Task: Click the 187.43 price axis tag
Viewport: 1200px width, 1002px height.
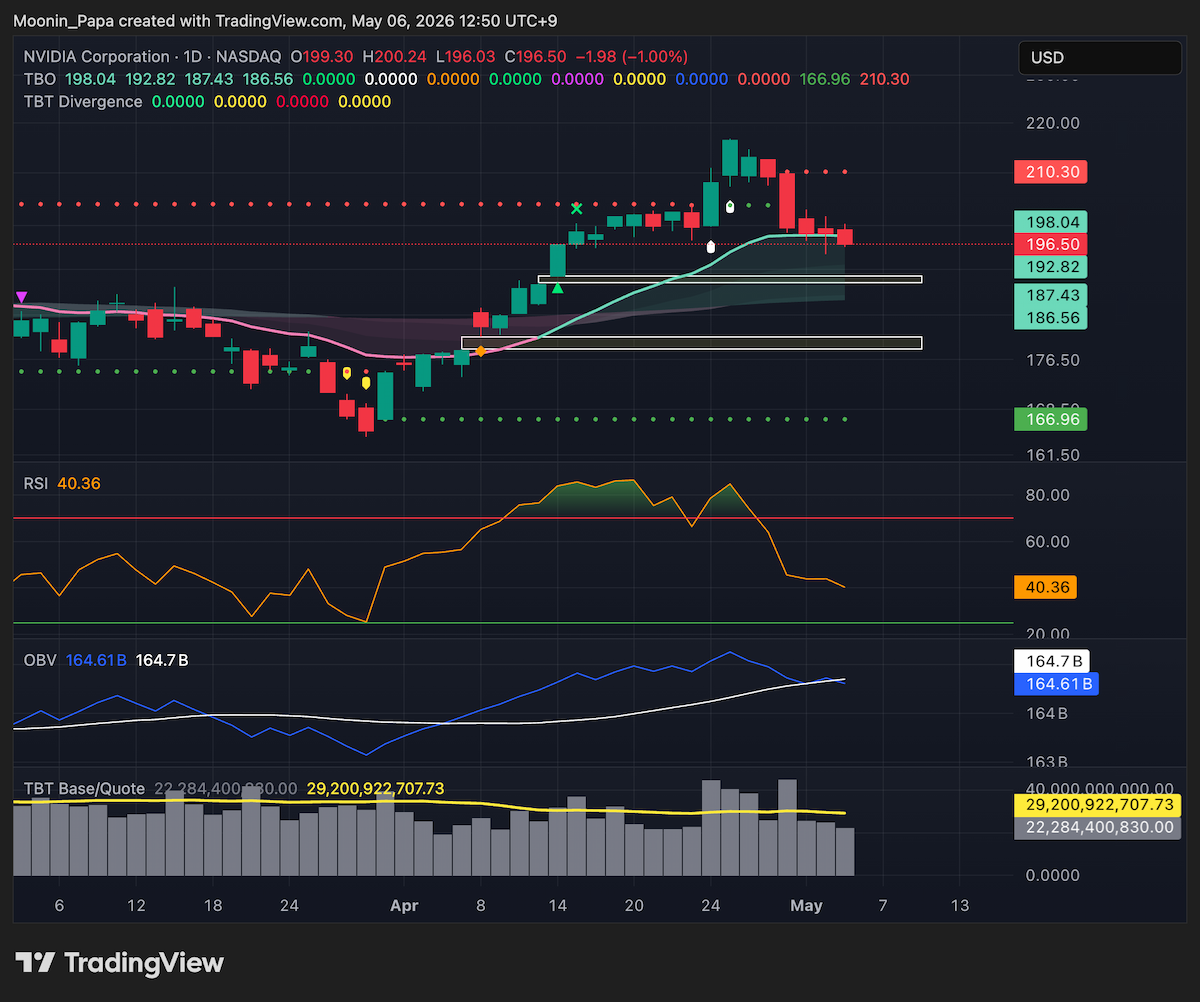Action: pos(1050,295)
